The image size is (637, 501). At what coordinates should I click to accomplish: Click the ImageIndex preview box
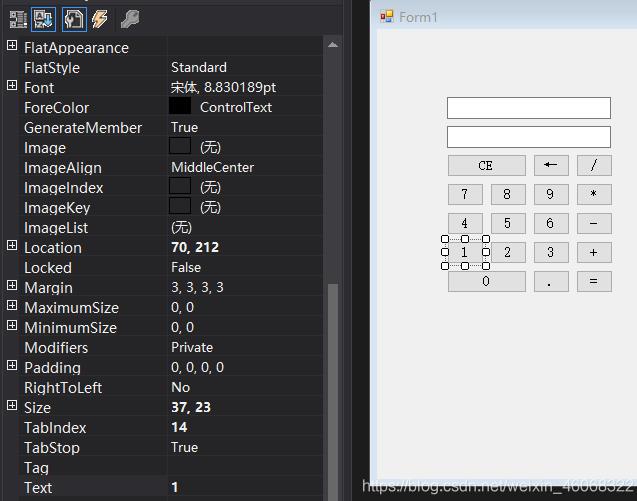180,186
